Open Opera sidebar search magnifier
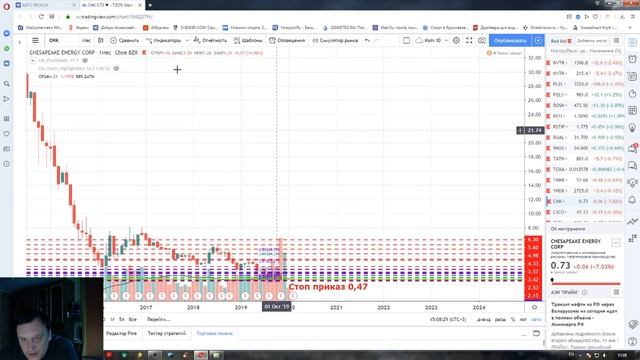This screenshot has height=360, width=640. 7,83
